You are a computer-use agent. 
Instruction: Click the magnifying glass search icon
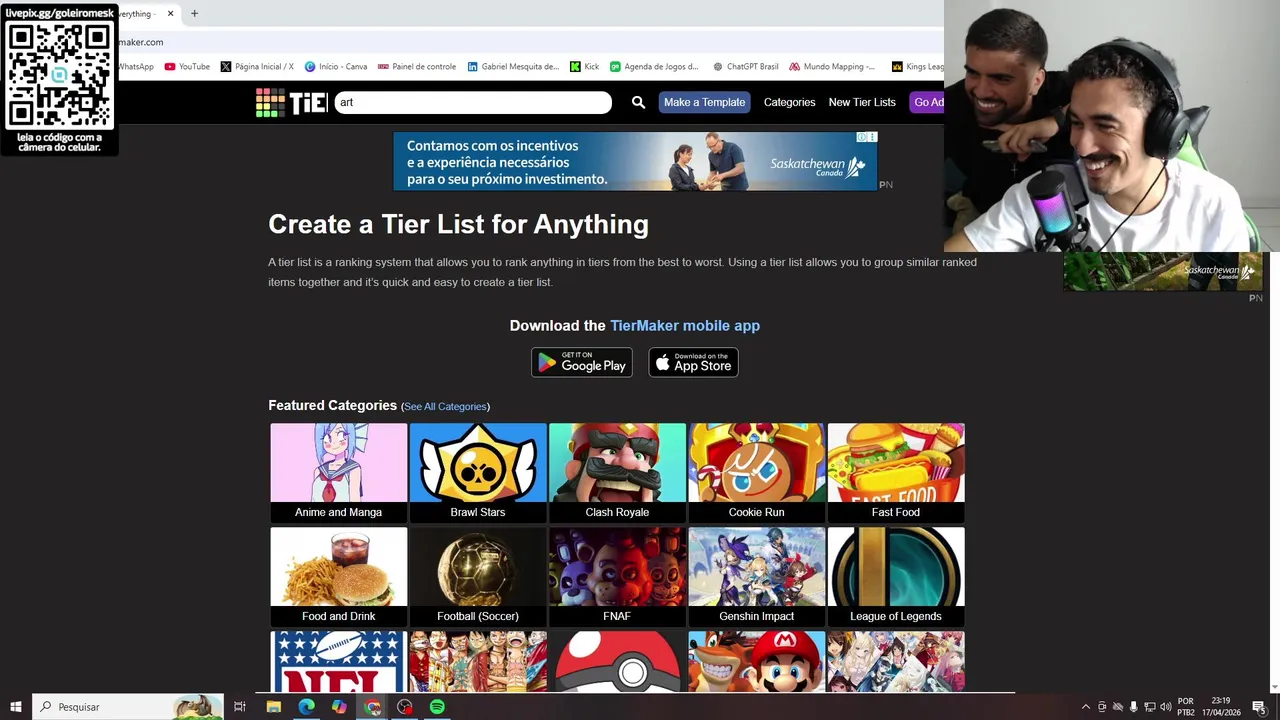(x=638, y=102)
